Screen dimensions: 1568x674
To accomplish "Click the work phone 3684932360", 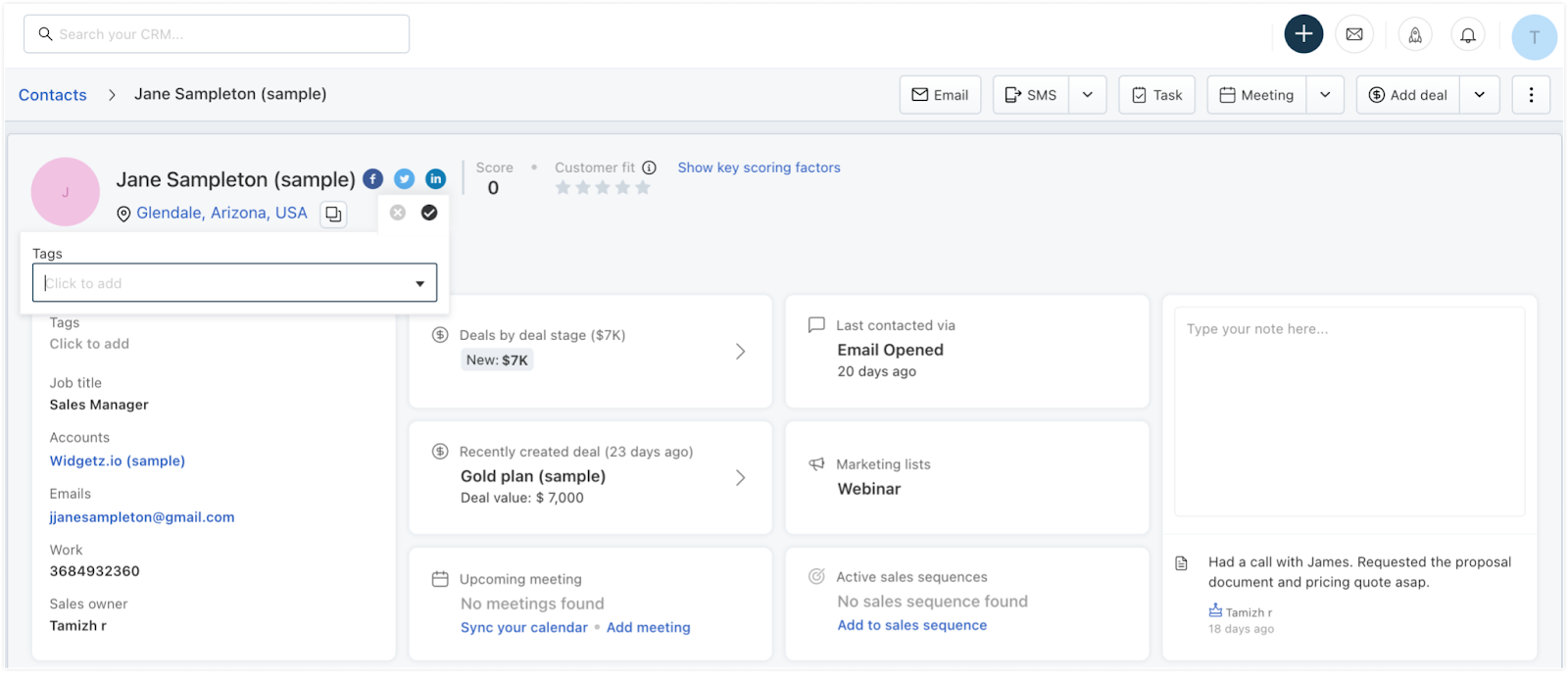I will point(95,571).
